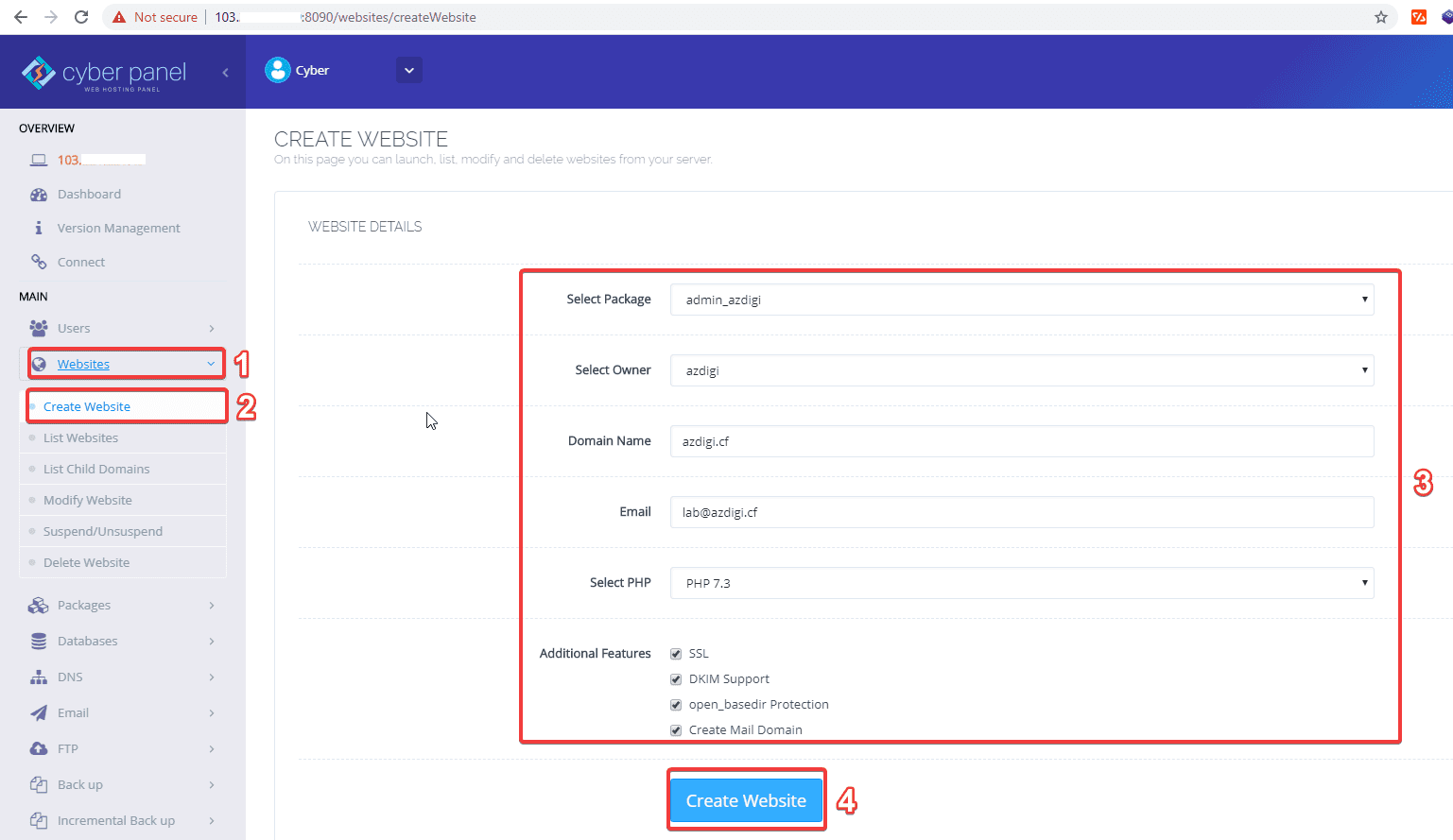Click the Version Management info icon
This screenshot has width=1453, height=840.
(39, 229)
